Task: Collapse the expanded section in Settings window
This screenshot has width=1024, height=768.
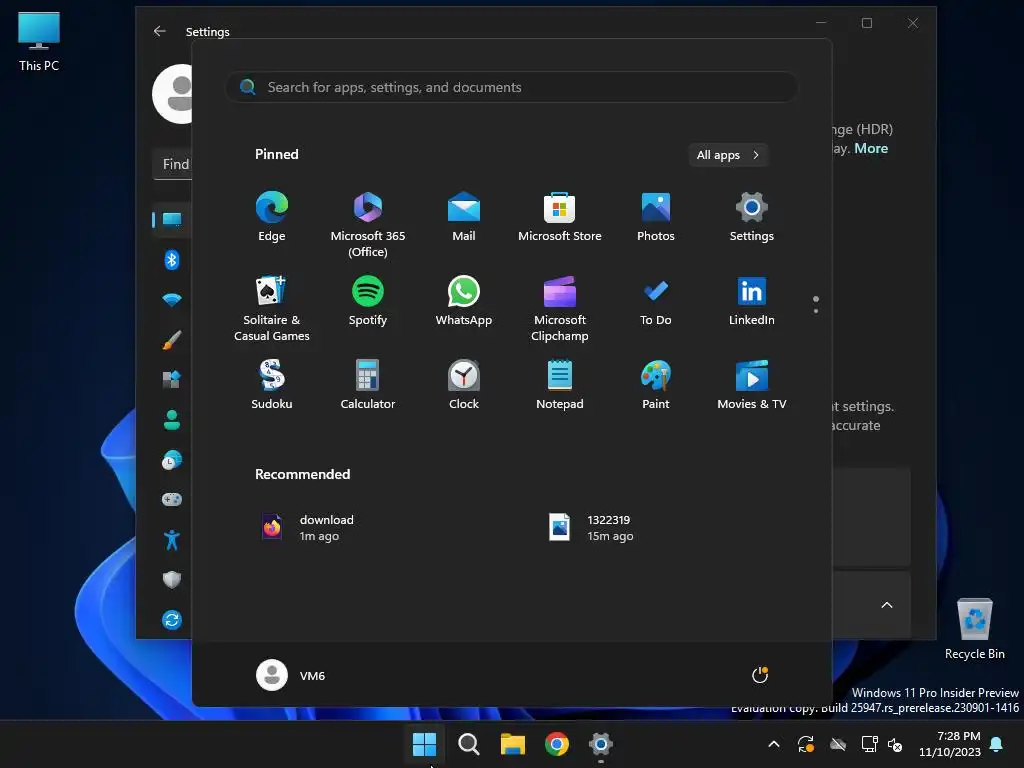Action: [x=887, y=605]
